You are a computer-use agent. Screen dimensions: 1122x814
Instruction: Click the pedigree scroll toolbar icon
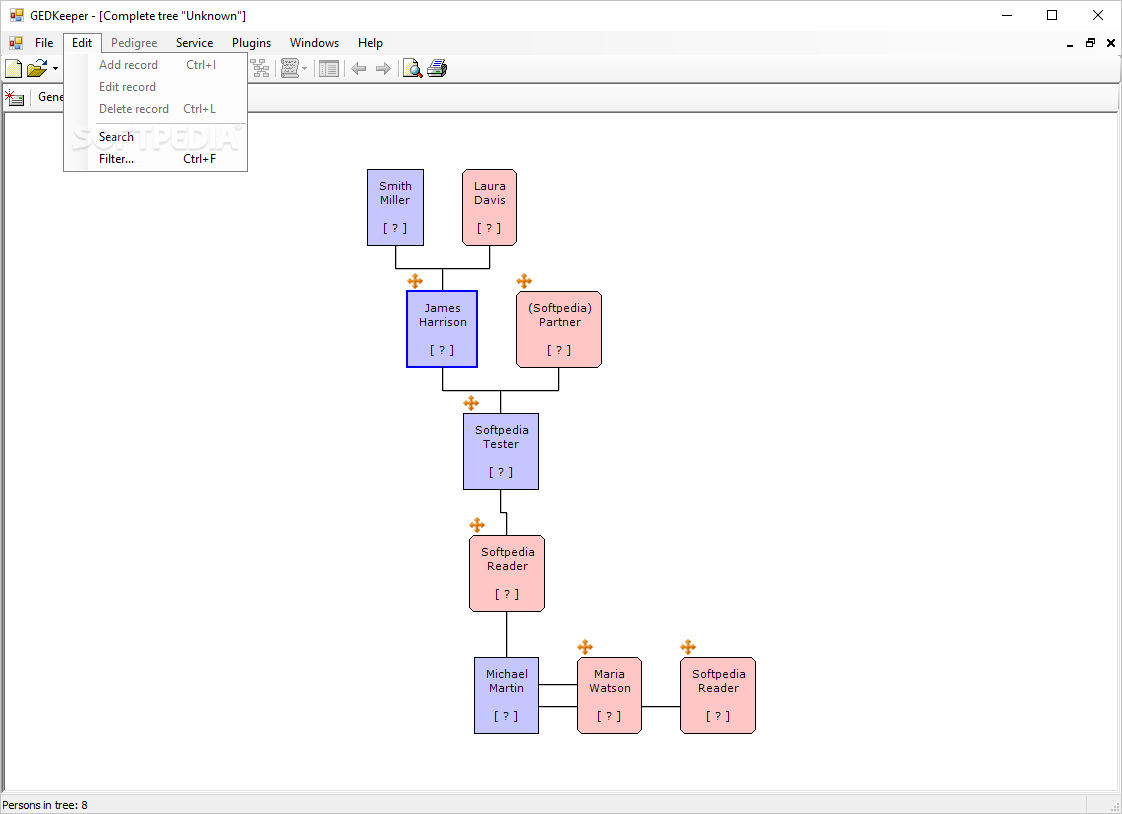[290, 69]
